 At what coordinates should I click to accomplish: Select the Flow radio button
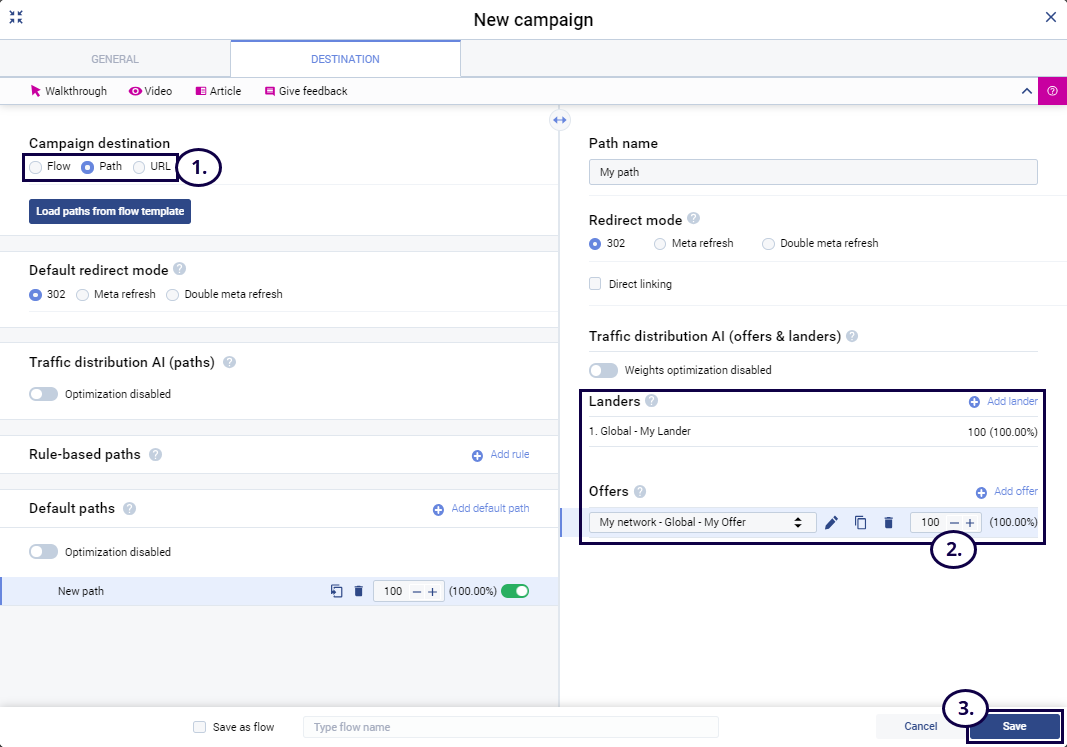tap(36, 167)
